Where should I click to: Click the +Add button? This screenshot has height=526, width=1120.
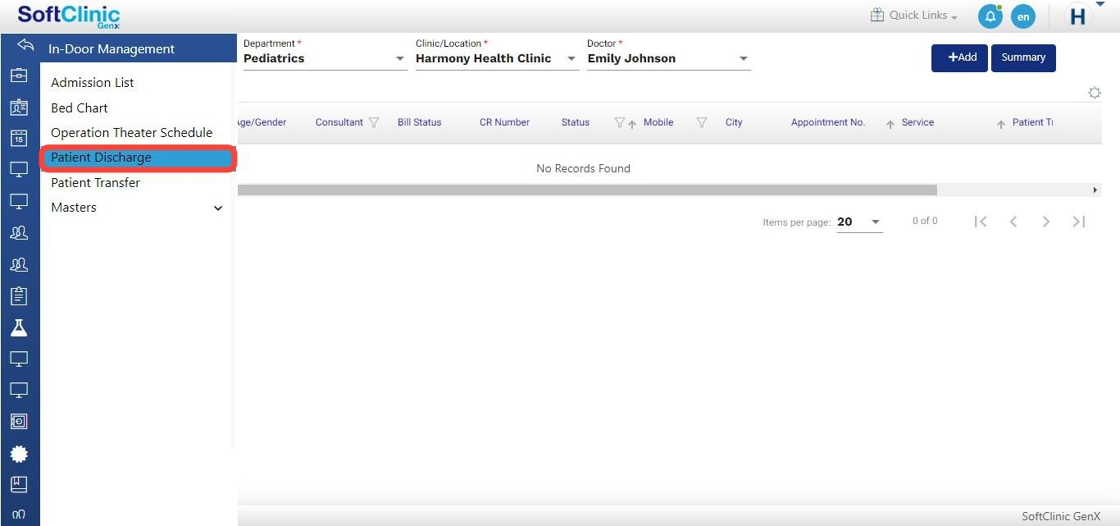coord(959,58)
